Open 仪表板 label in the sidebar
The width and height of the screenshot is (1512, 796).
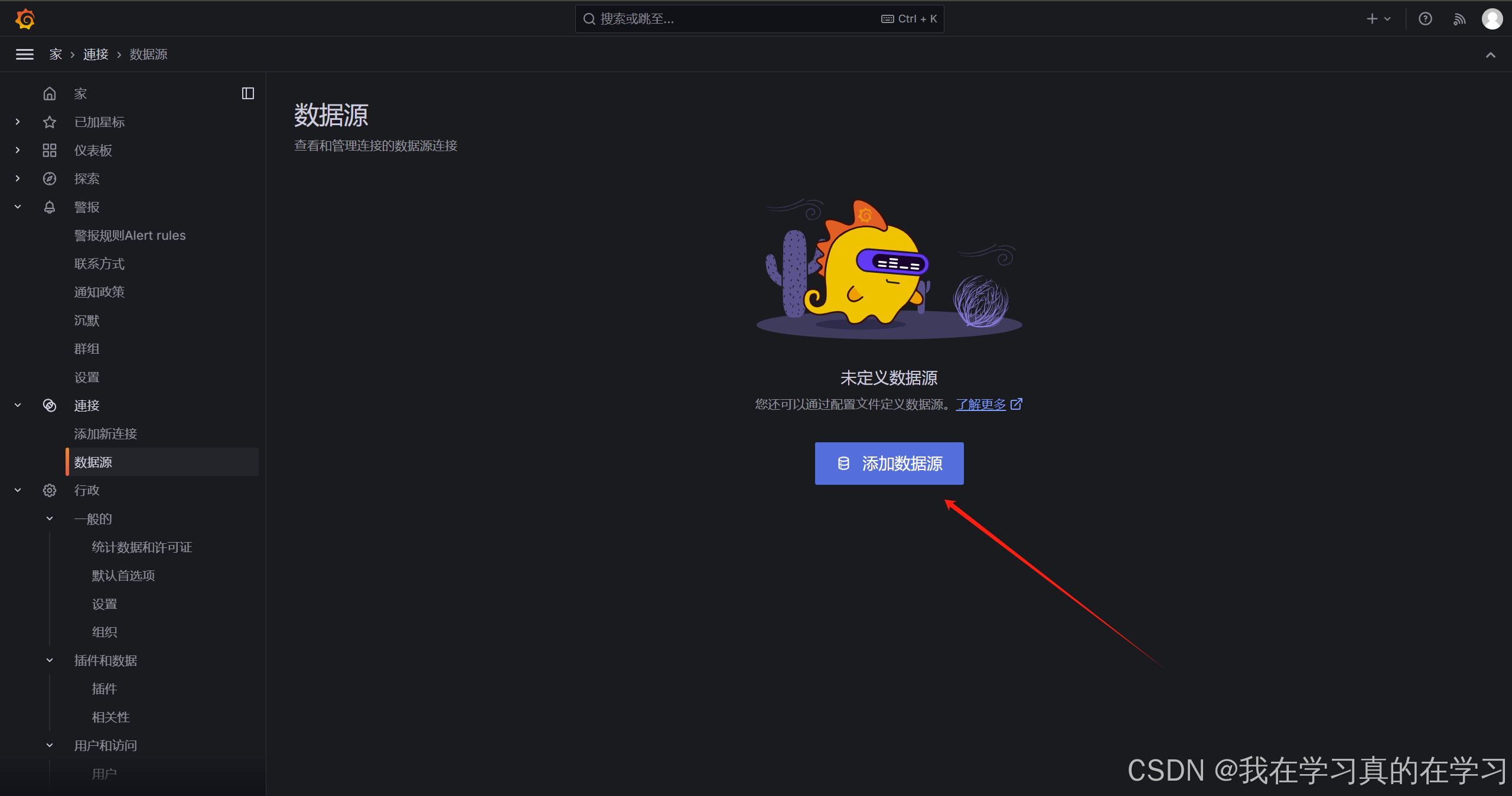point(93,150)
